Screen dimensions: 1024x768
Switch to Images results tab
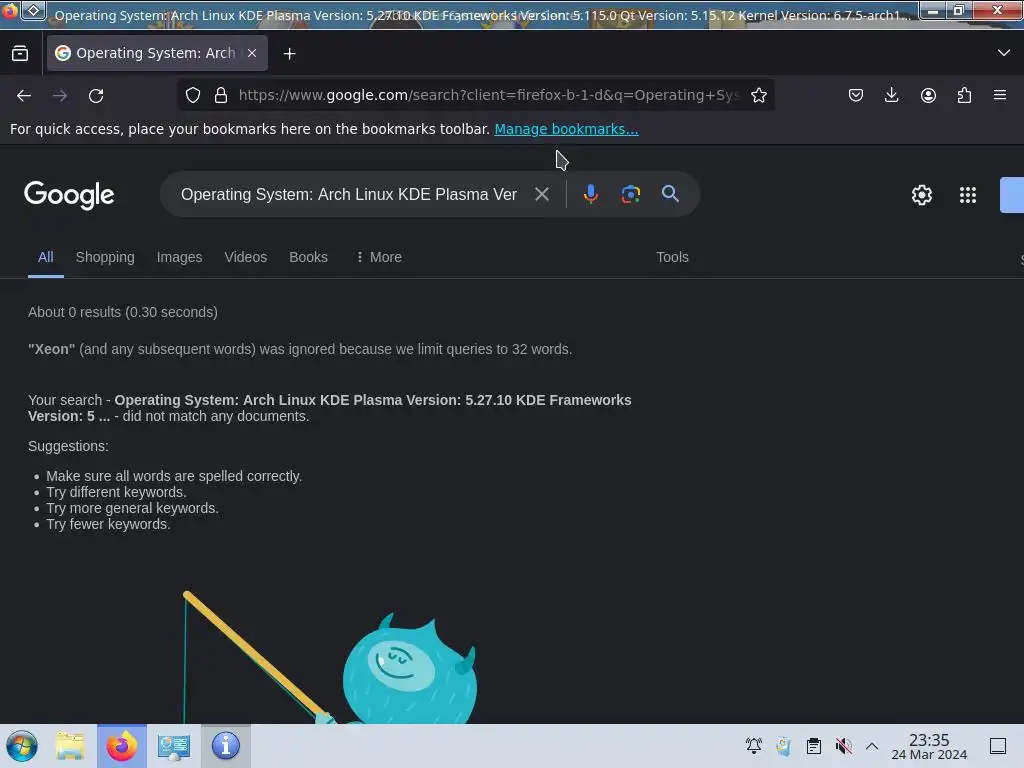pos(180,257)
